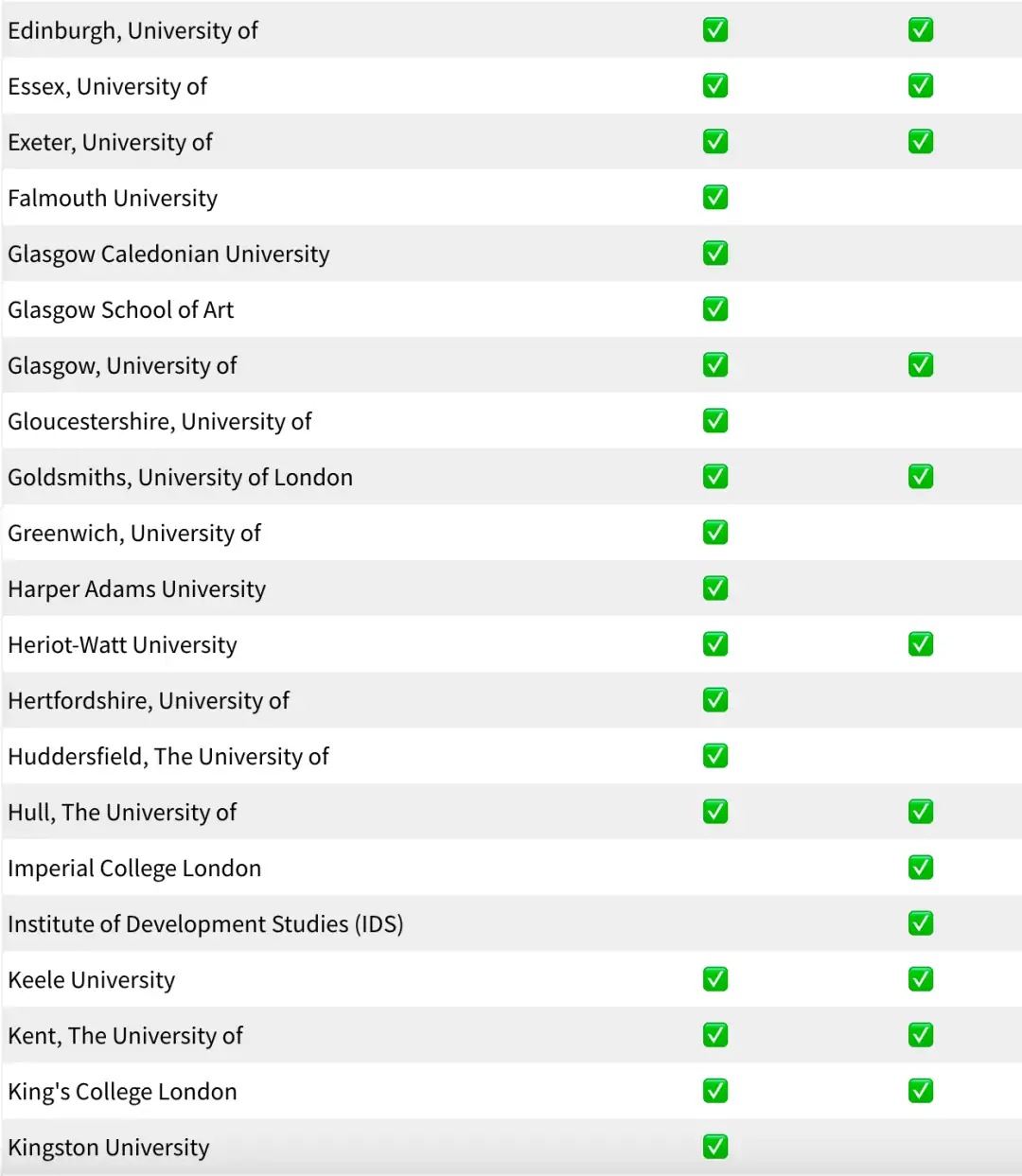Screen dimensions: 1022x1176
Task: Click Hull row first-column checkmark
Action: click(x=715, y=812)
